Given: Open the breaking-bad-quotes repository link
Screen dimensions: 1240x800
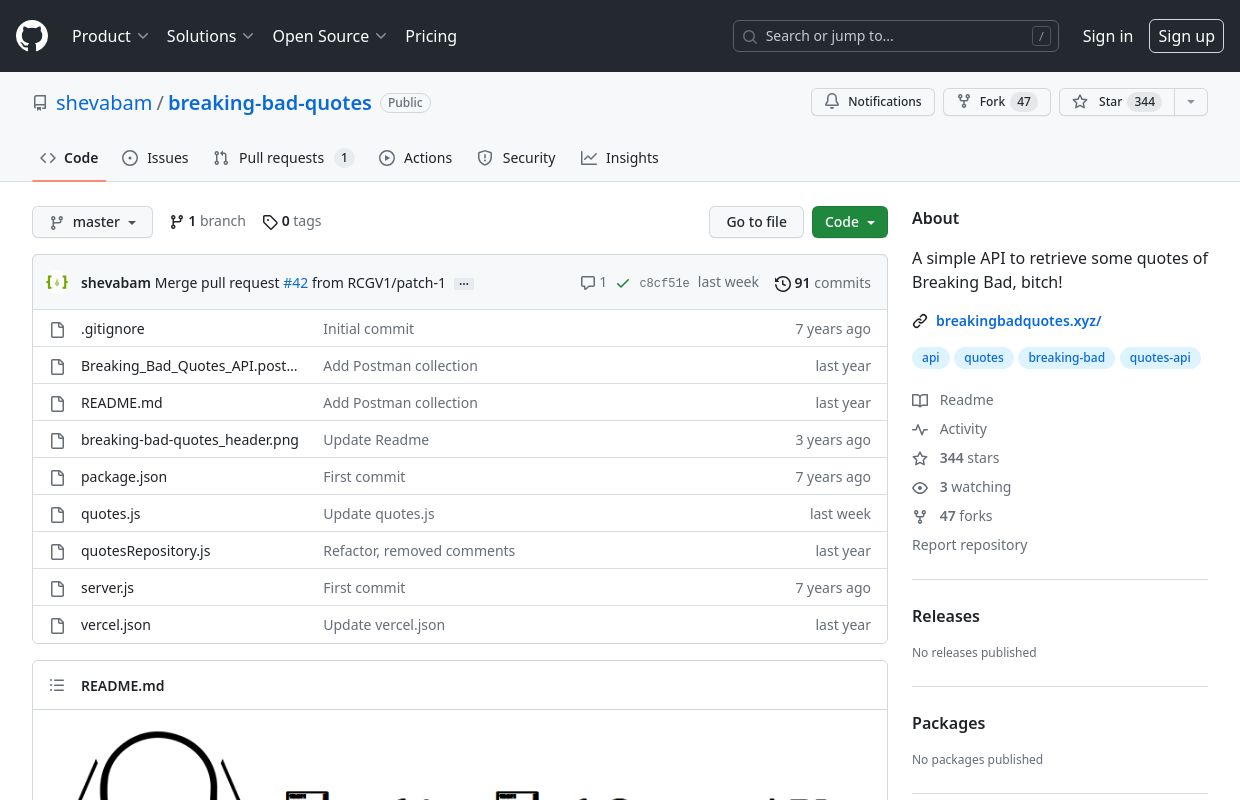Looking at the screenshot, I should tap(270, 103).
